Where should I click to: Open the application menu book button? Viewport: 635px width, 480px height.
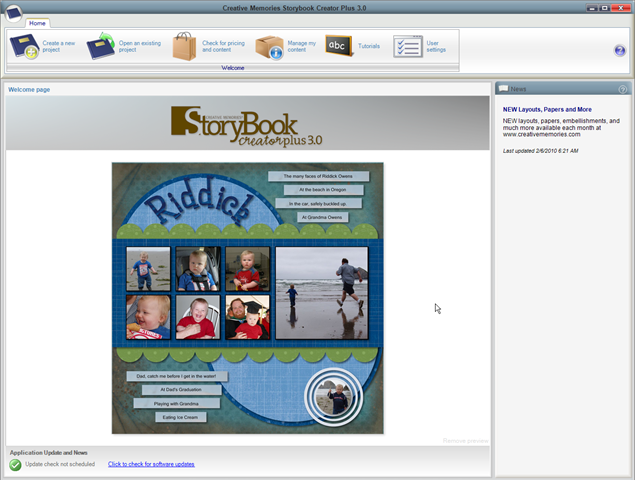click(x=14, y=13)
